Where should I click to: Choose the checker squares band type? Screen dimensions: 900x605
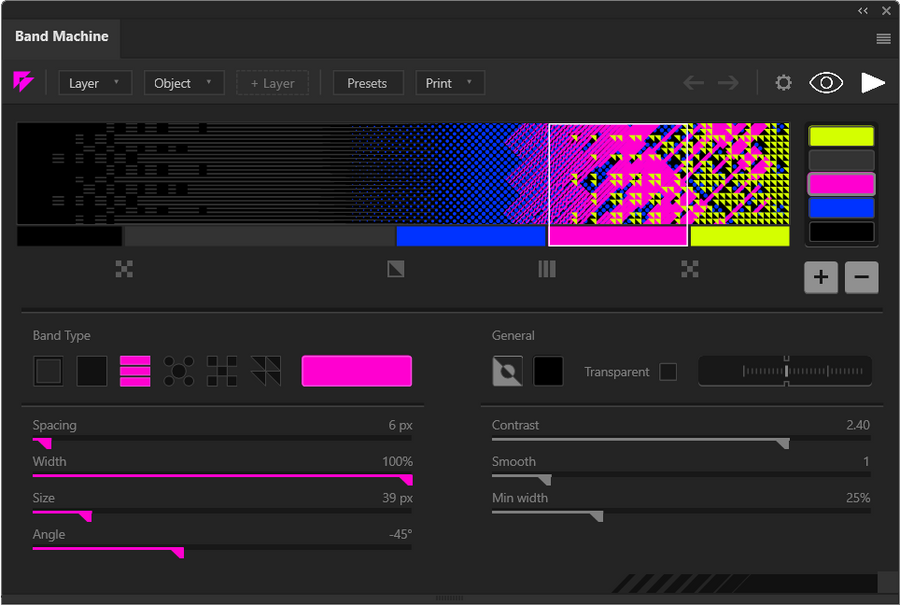222,371
